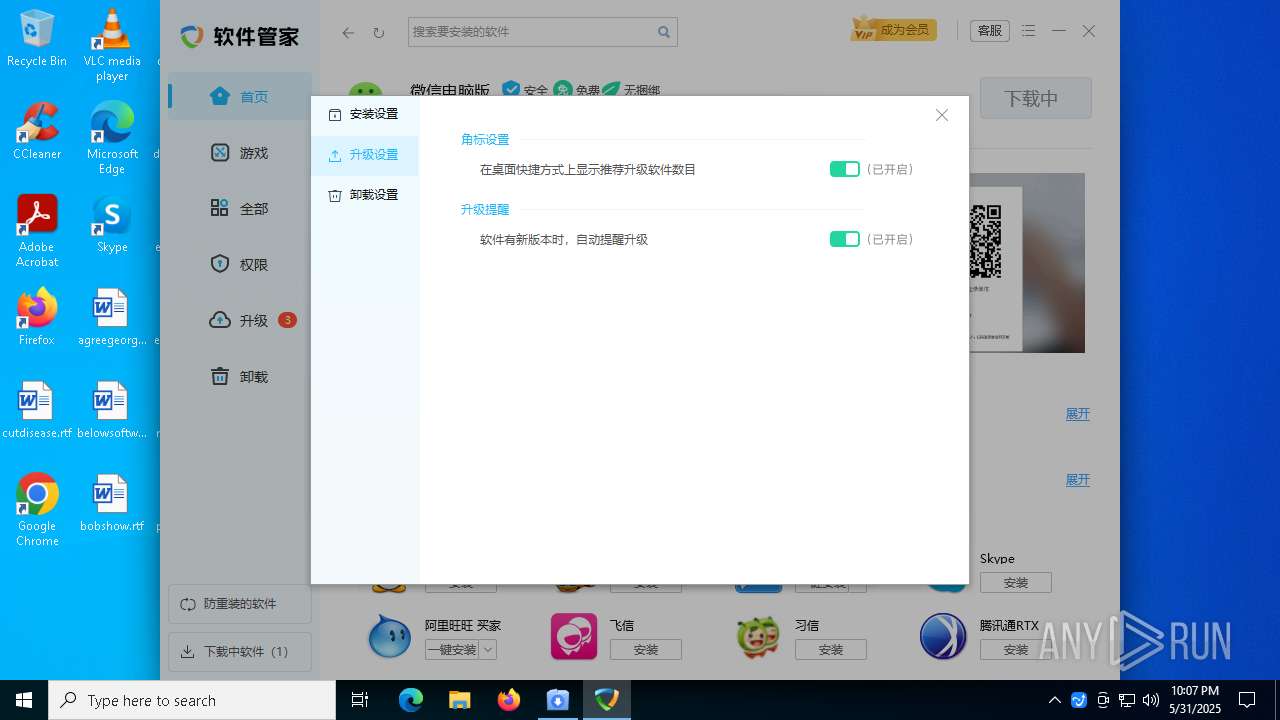Click 习信 app icon

759,636
